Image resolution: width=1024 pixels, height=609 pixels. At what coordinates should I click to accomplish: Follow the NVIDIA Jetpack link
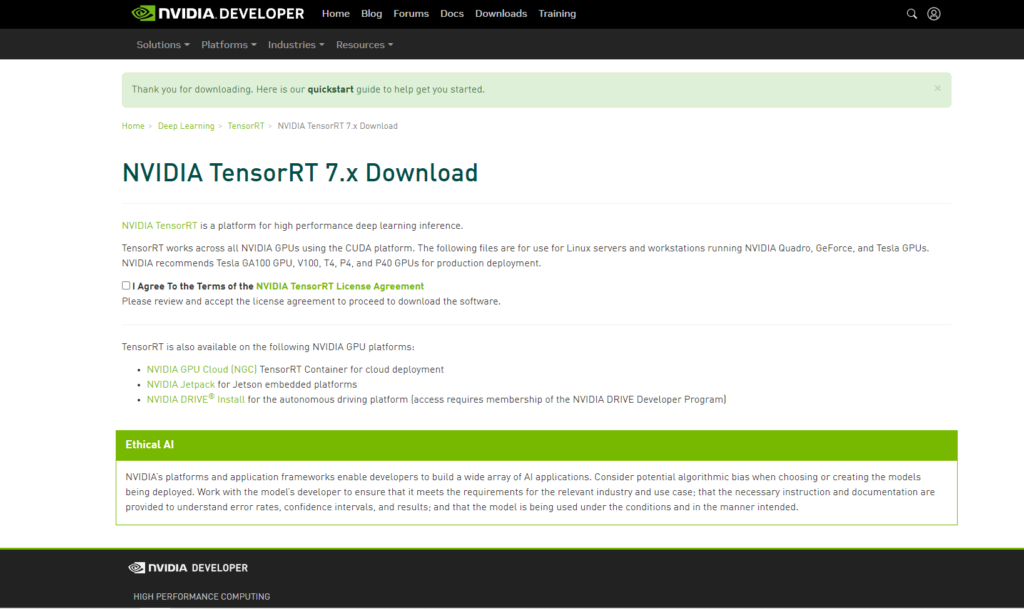point(181,385)
